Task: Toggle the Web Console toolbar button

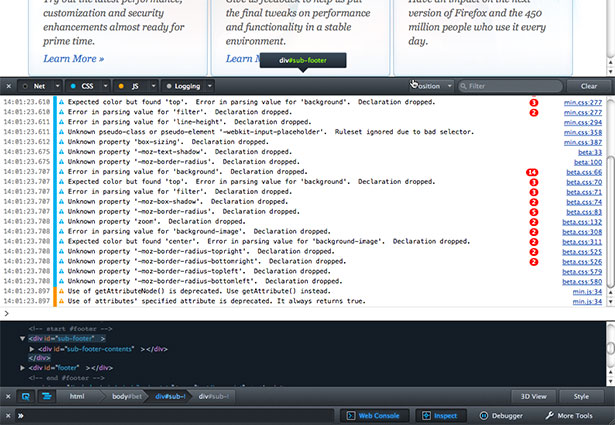Action: tap(374, 416)
